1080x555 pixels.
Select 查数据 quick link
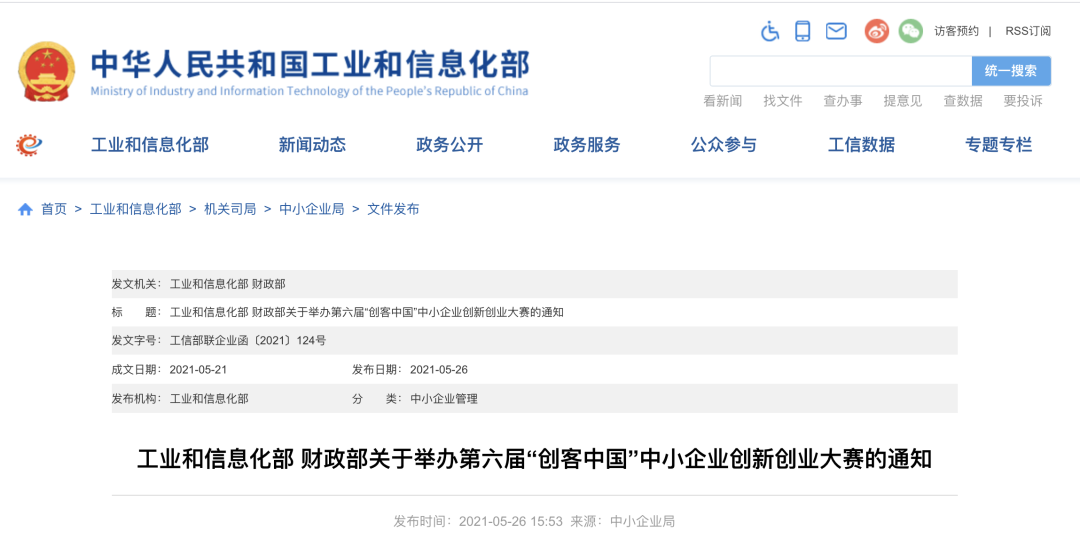tap(963, 101)
